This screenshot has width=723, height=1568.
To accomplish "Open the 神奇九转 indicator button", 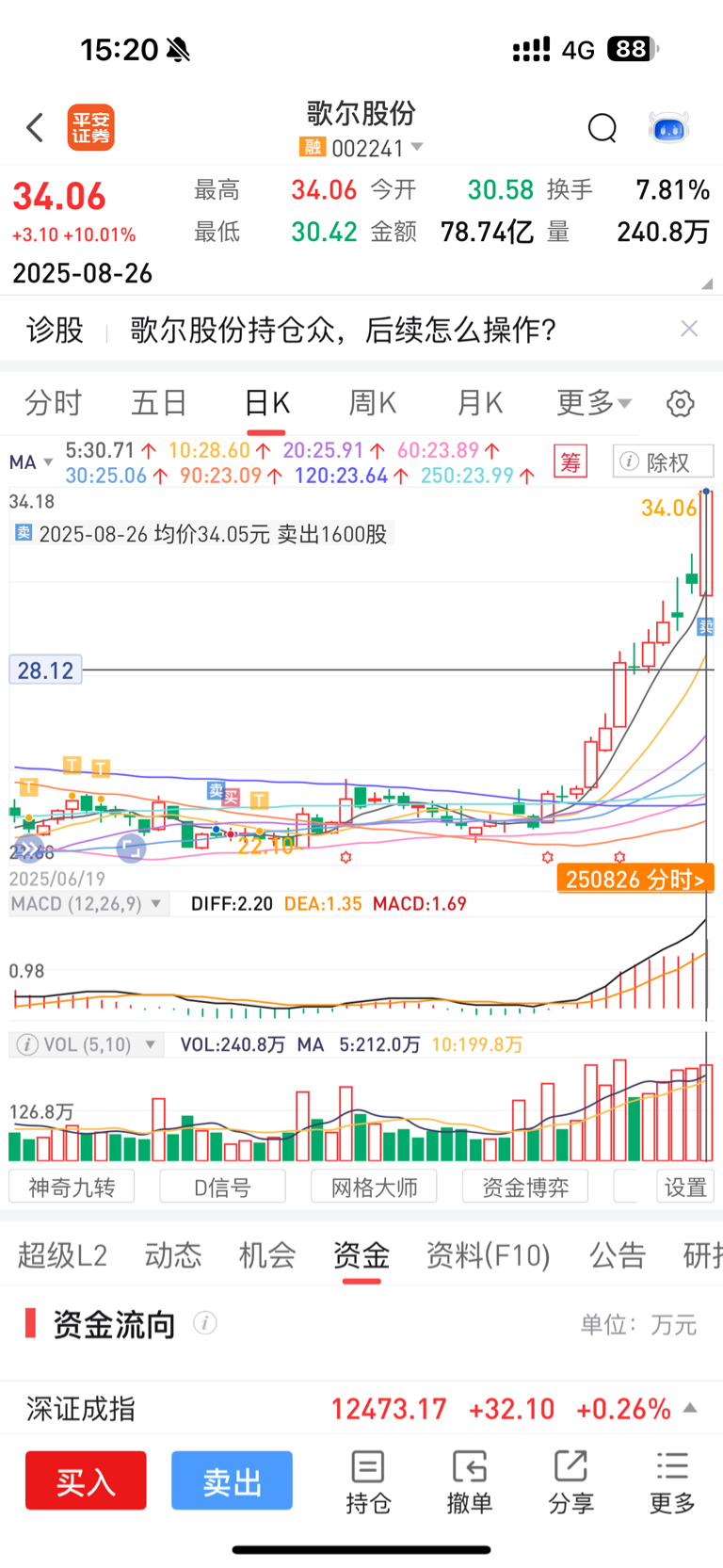I will (x=72, y=1187).
